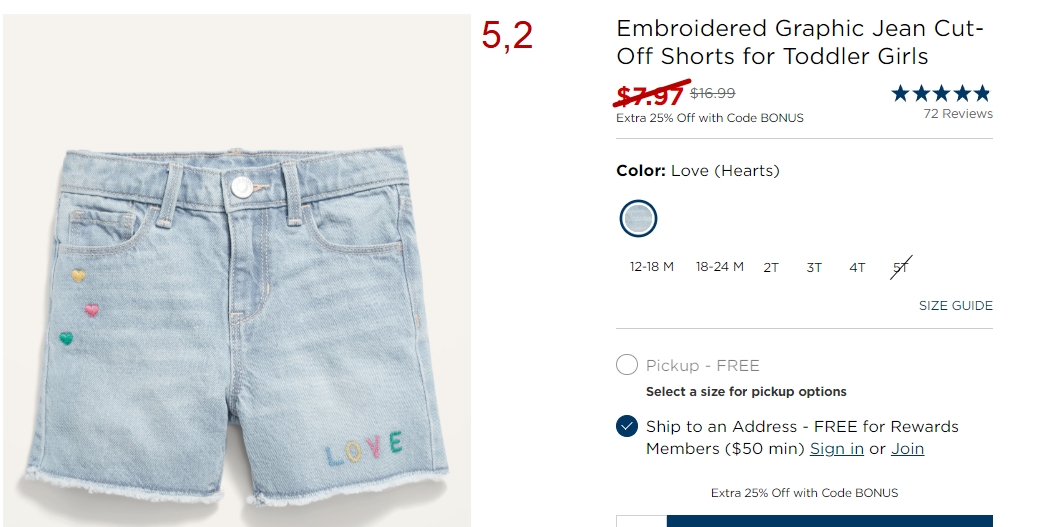Select the Pickup - FREE radio button
The image size is (1040, 527).
click(627, 365)
